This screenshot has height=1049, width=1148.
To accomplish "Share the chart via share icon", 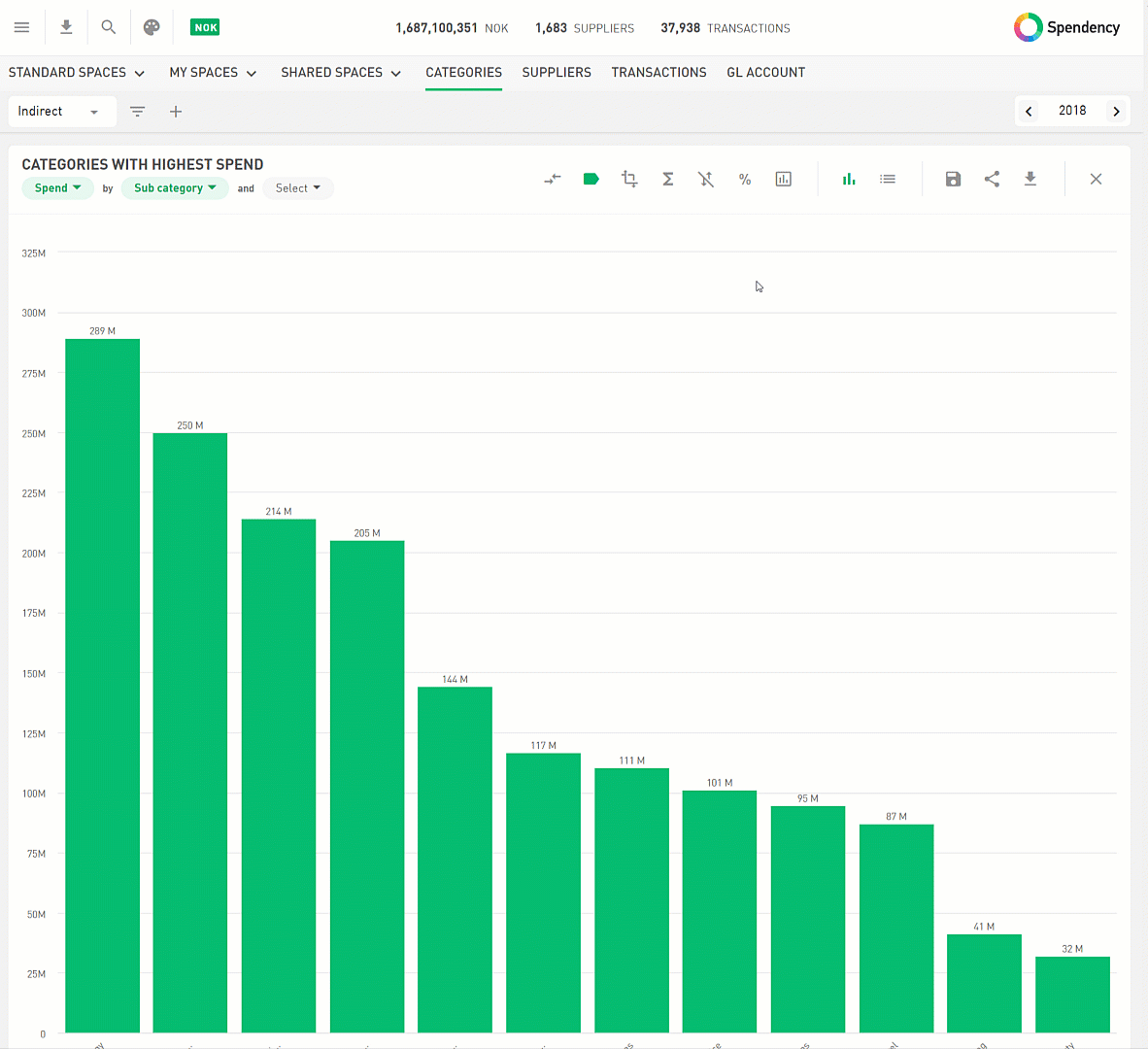I will (992, 179).
